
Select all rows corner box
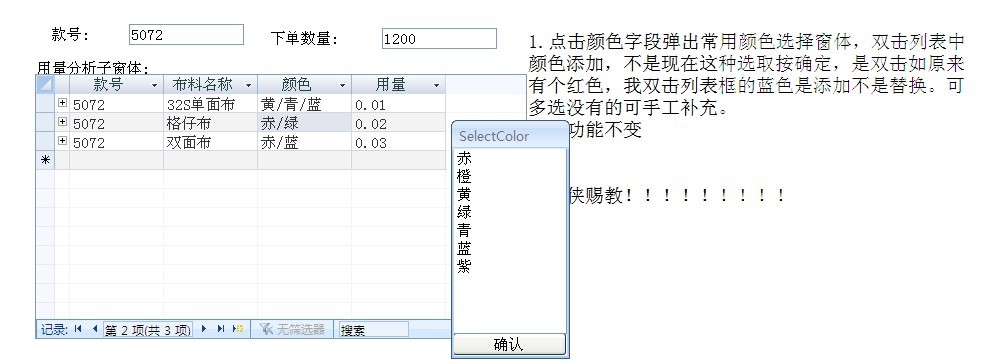(x=45, y=84)
